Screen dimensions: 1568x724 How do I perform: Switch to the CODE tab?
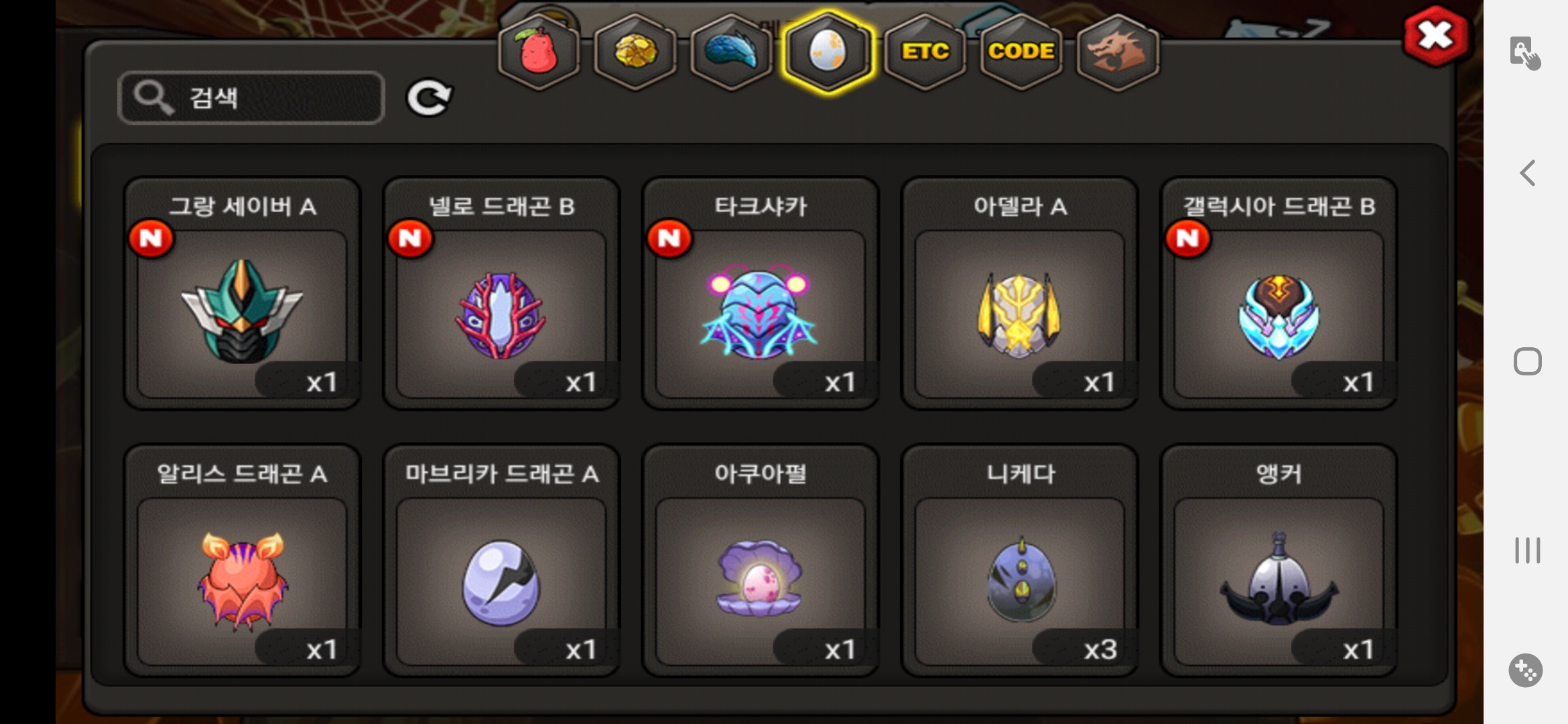[x=1021, y=52]
